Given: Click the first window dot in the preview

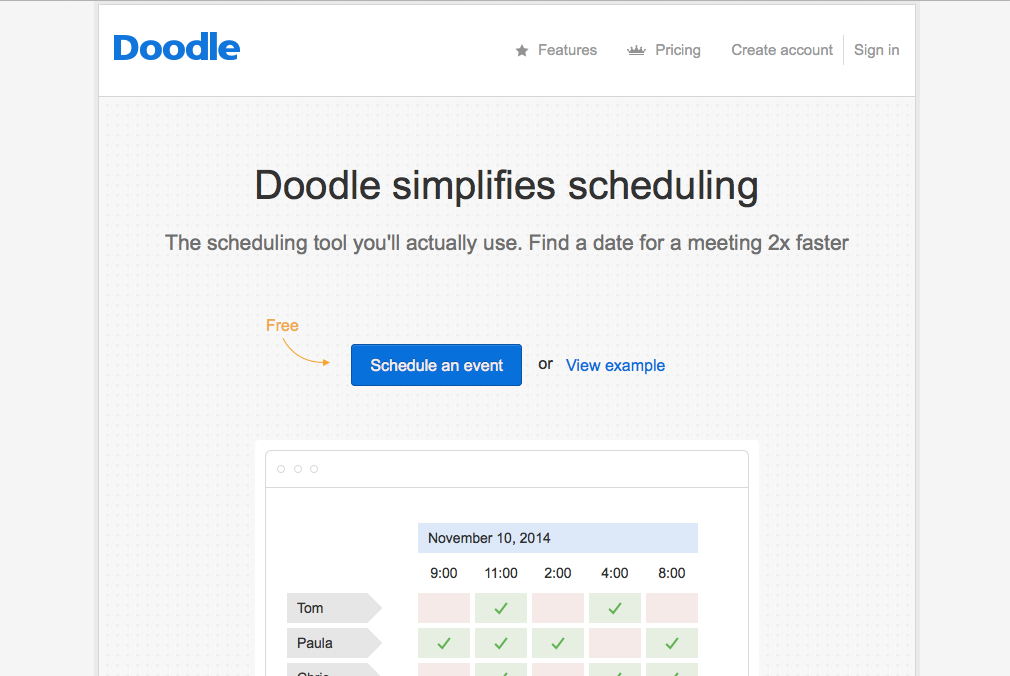Looking at the screenshot, I should [281, 469].
